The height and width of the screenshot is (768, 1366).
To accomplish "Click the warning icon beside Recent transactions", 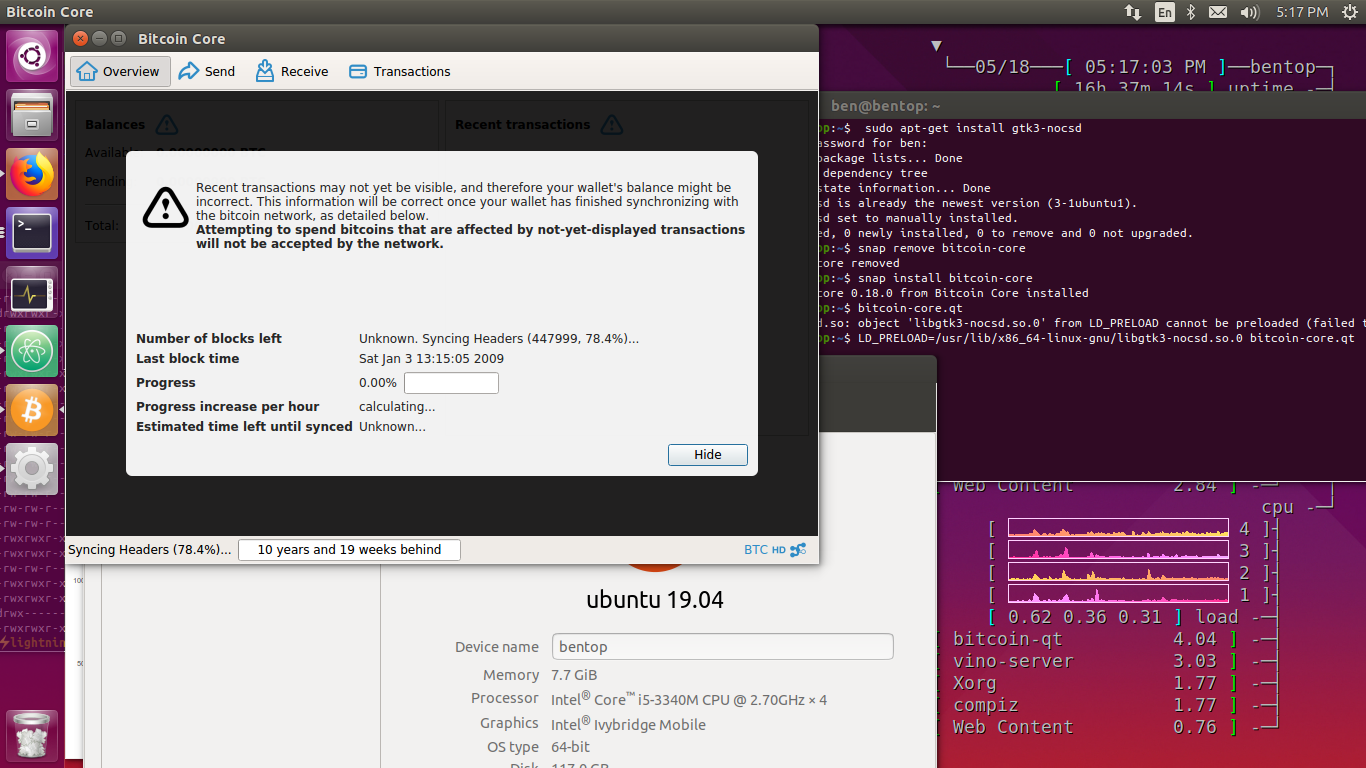I will click(x=610, y=125).
